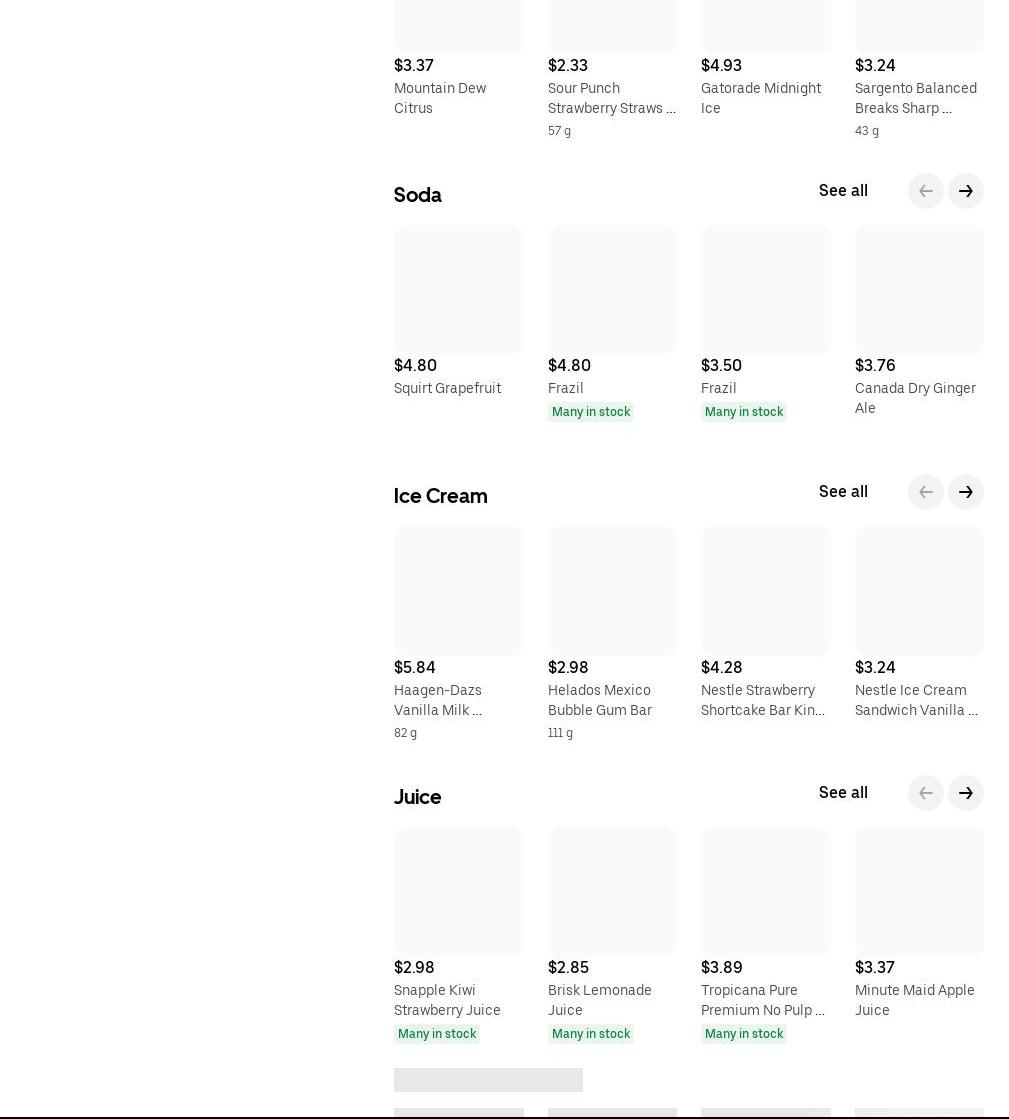Viewport: 1009px width, 1119px height.
Task: Click $5.84 price of Haagen-Dazs
Action: (415, 667)
